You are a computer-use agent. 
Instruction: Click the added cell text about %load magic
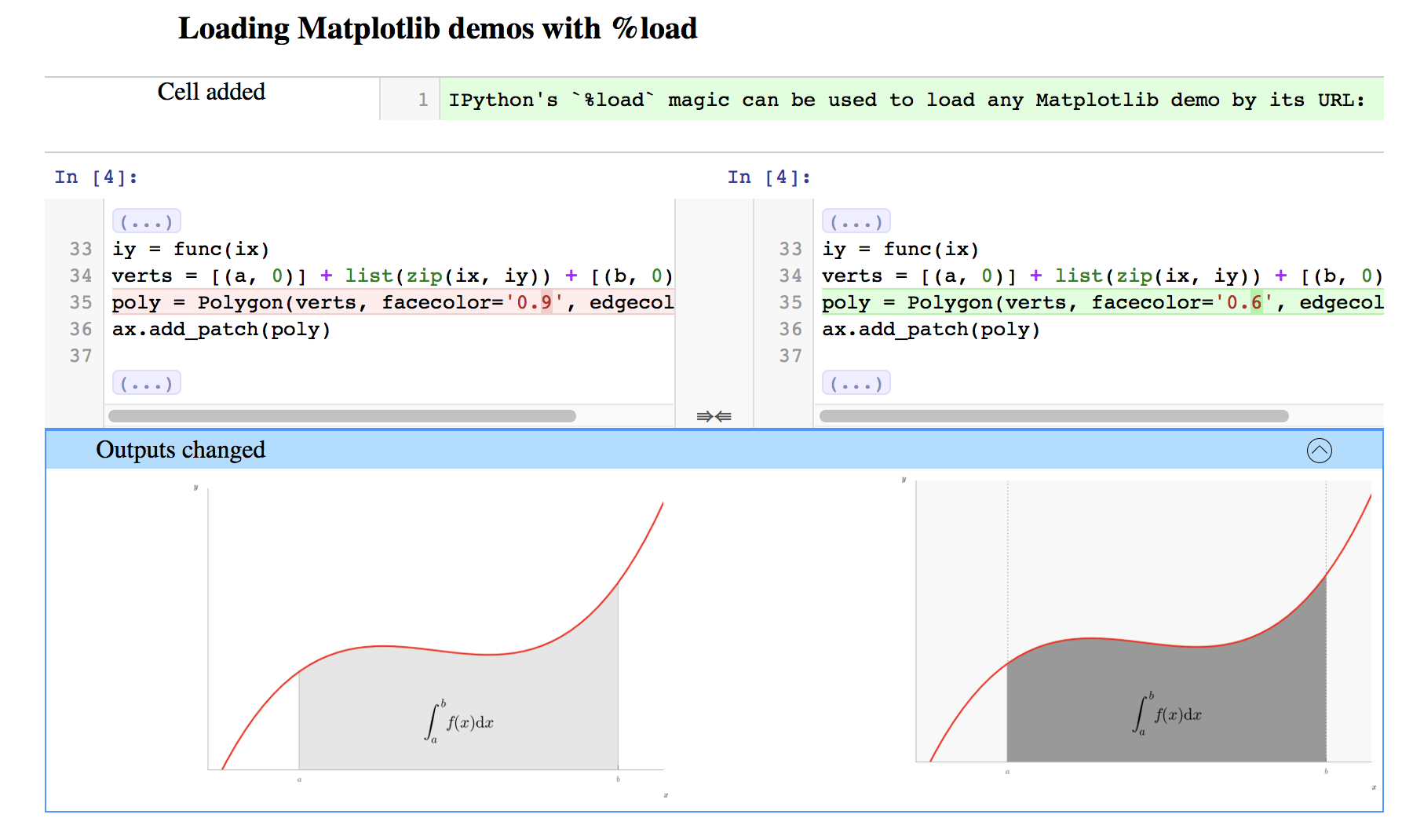point(907,100)
